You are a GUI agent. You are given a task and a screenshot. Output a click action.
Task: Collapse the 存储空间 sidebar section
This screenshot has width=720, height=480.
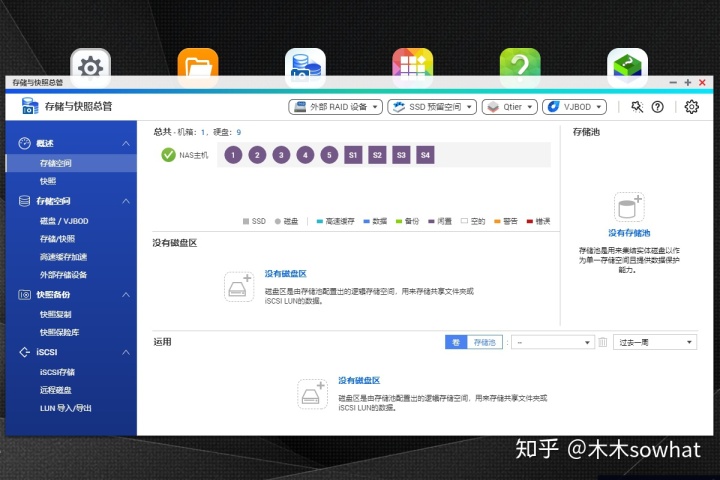(x=126, y=201)
